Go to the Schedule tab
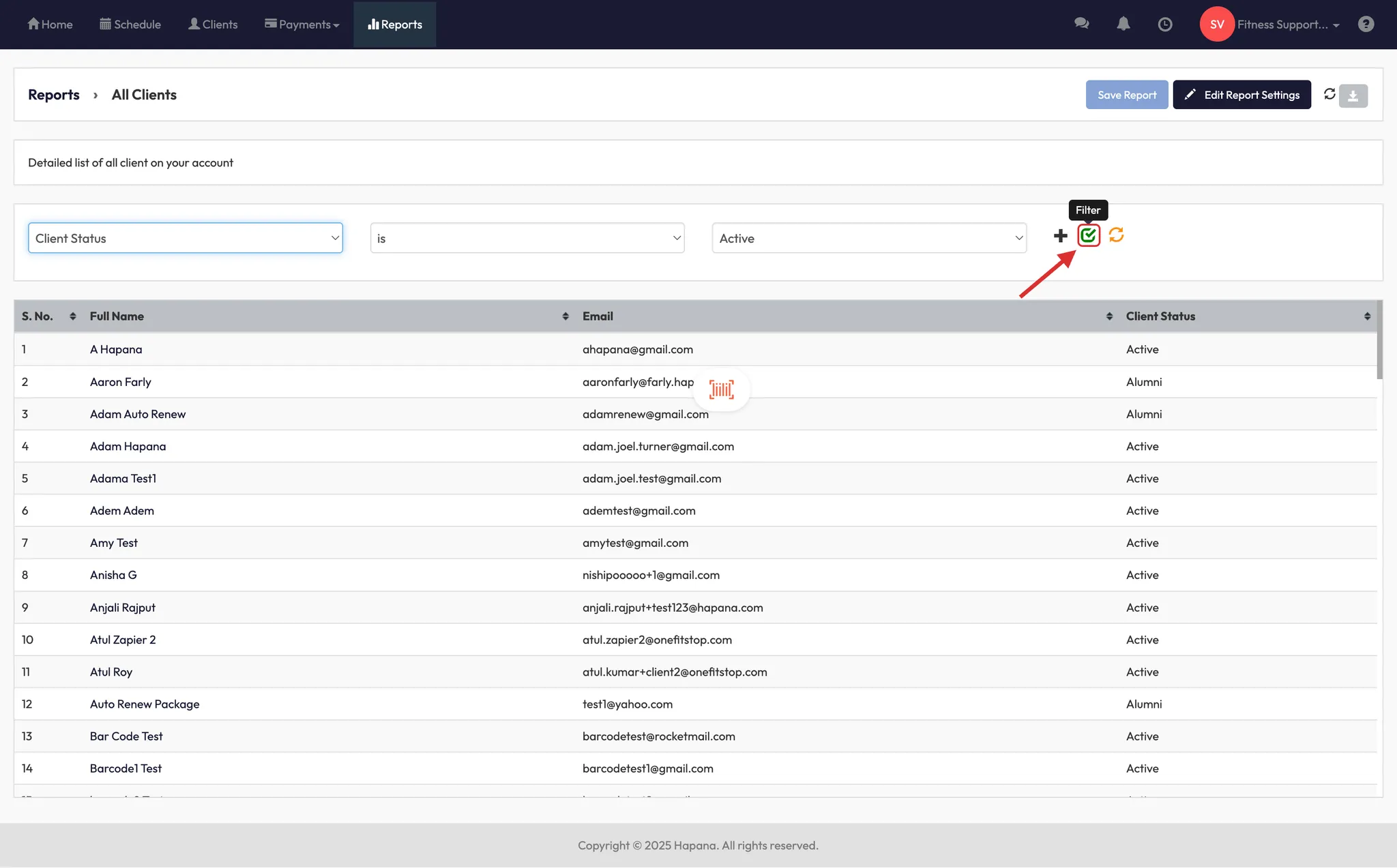The height and width of the screenshot is (868, 1397). tap(130, 25)
